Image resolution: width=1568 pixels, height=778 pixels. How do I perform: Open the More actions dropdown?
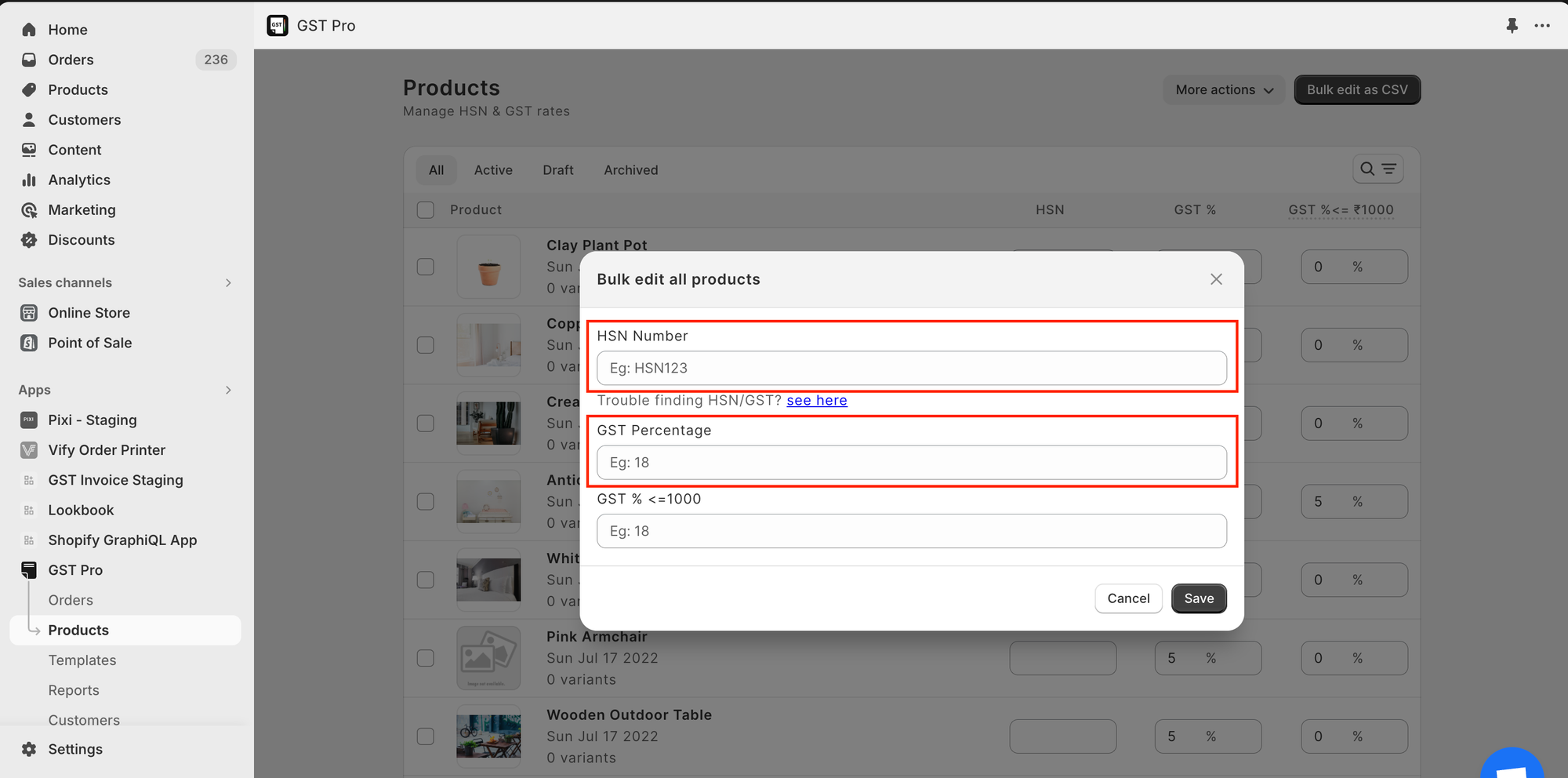coord(1223,90)
